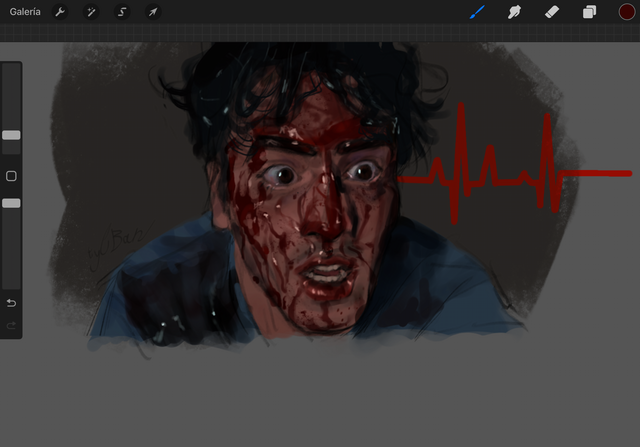Open the dark red color swatch
This screenshot has height=447, width=640.
click(626, 12)
